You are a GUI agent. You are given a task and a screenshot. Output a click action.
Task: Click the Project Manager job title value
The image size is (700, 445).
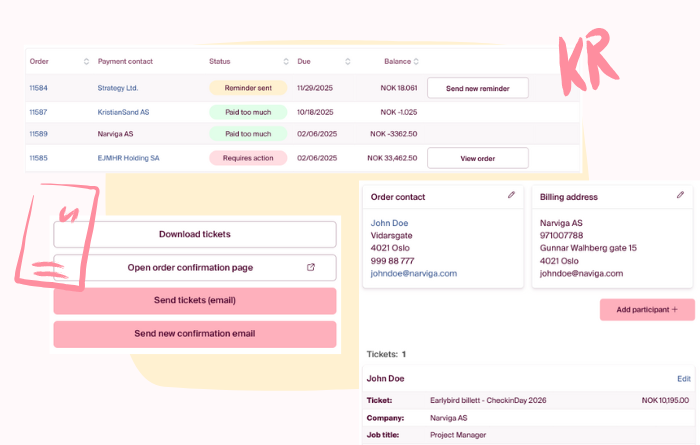(x=458, y=435)
